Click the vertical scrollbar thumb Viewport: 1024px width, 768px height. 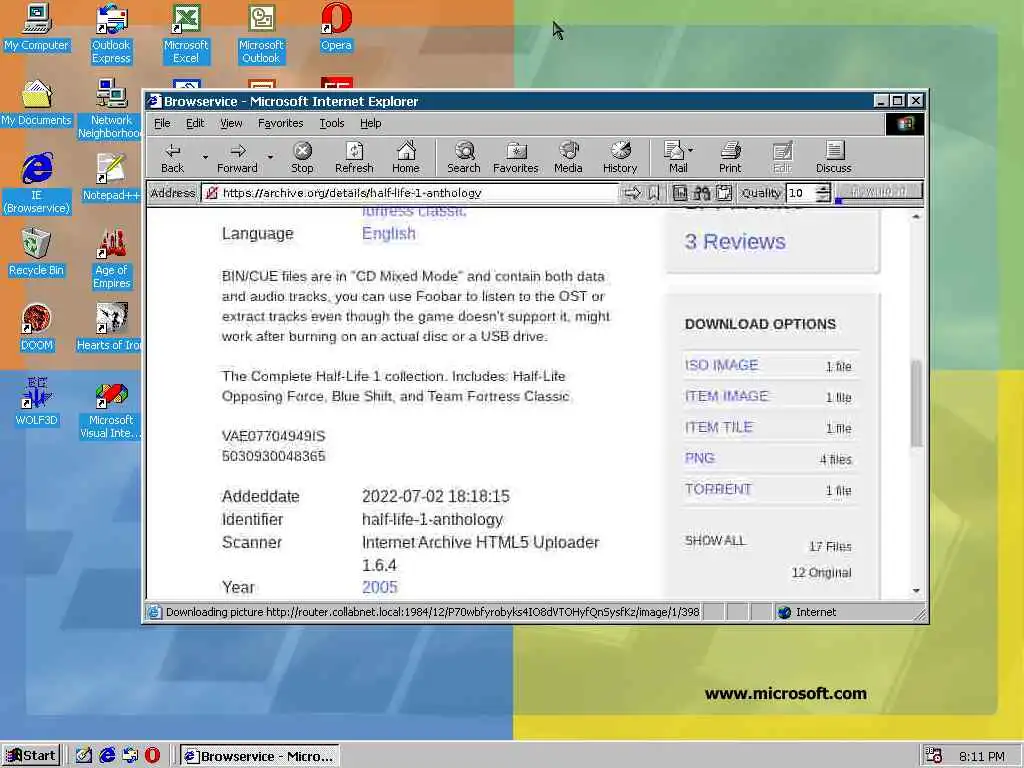point(916,403)
